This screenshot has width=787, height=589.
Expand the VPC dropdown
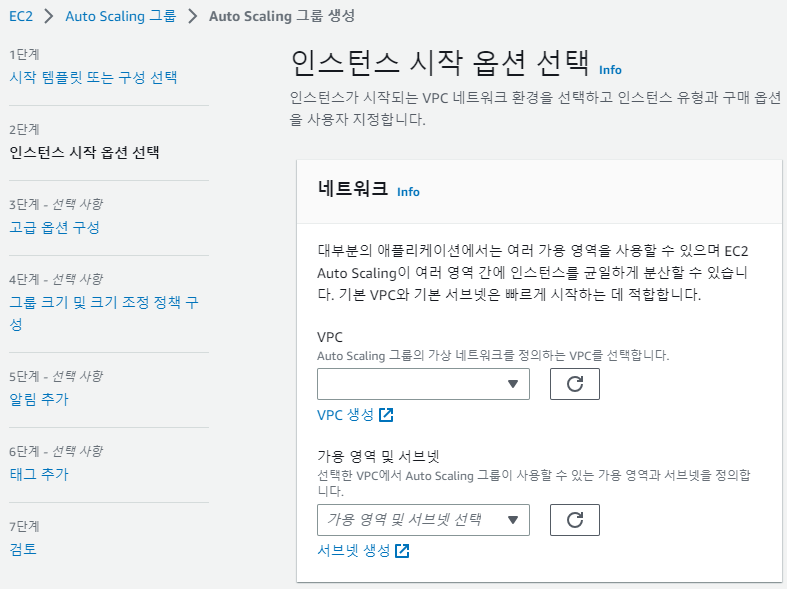pos(423,384)
